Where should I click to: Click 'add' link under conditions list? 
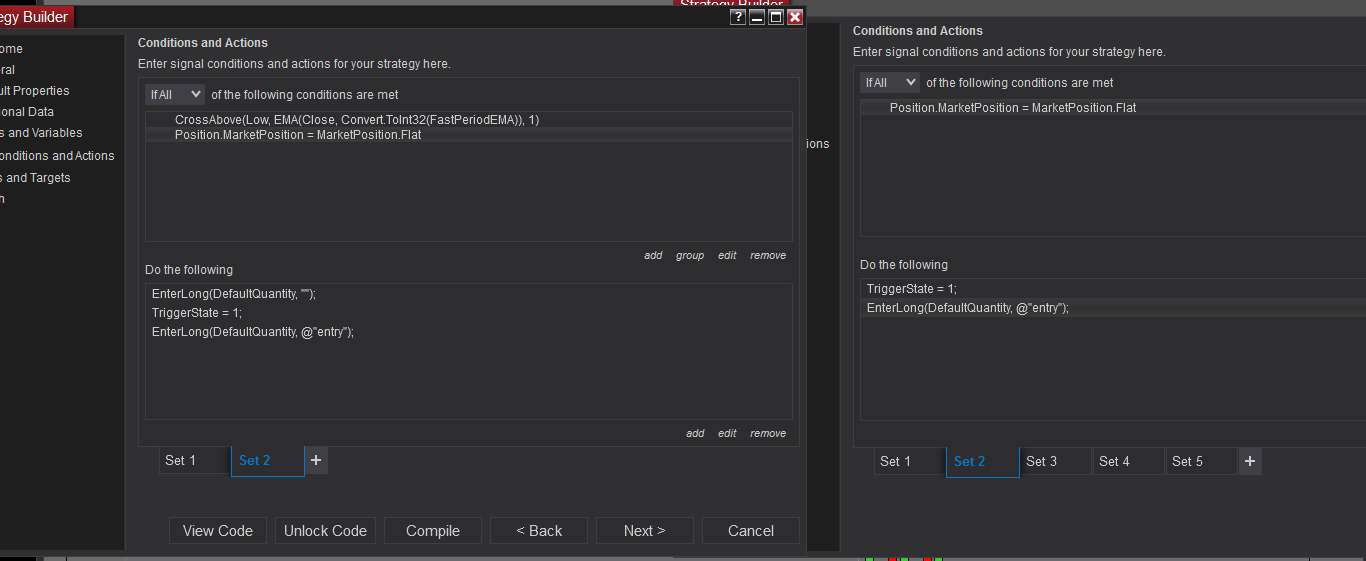[x=653, y=256]
